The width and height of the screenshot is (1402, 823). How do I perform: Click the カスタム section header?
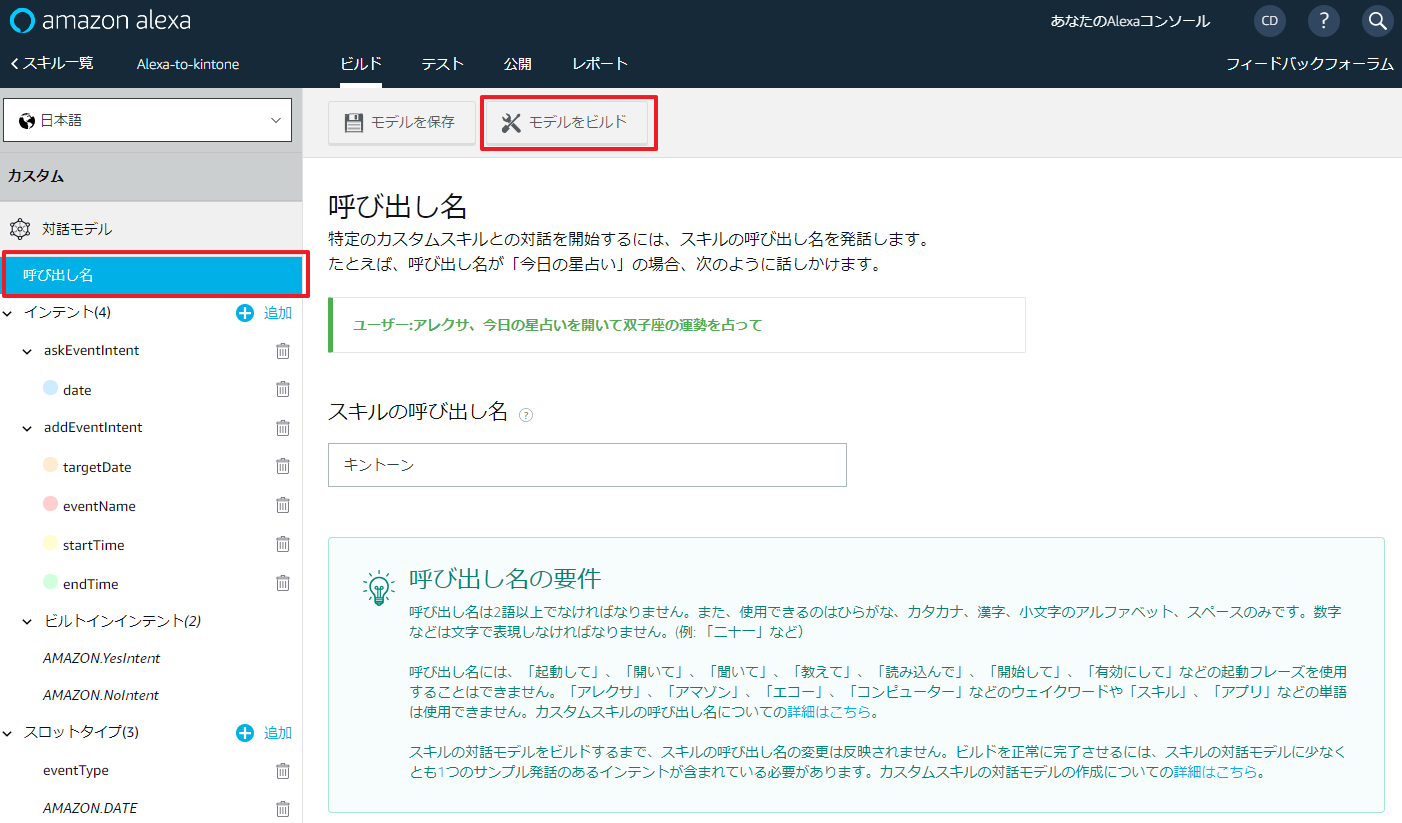point(151,176)
